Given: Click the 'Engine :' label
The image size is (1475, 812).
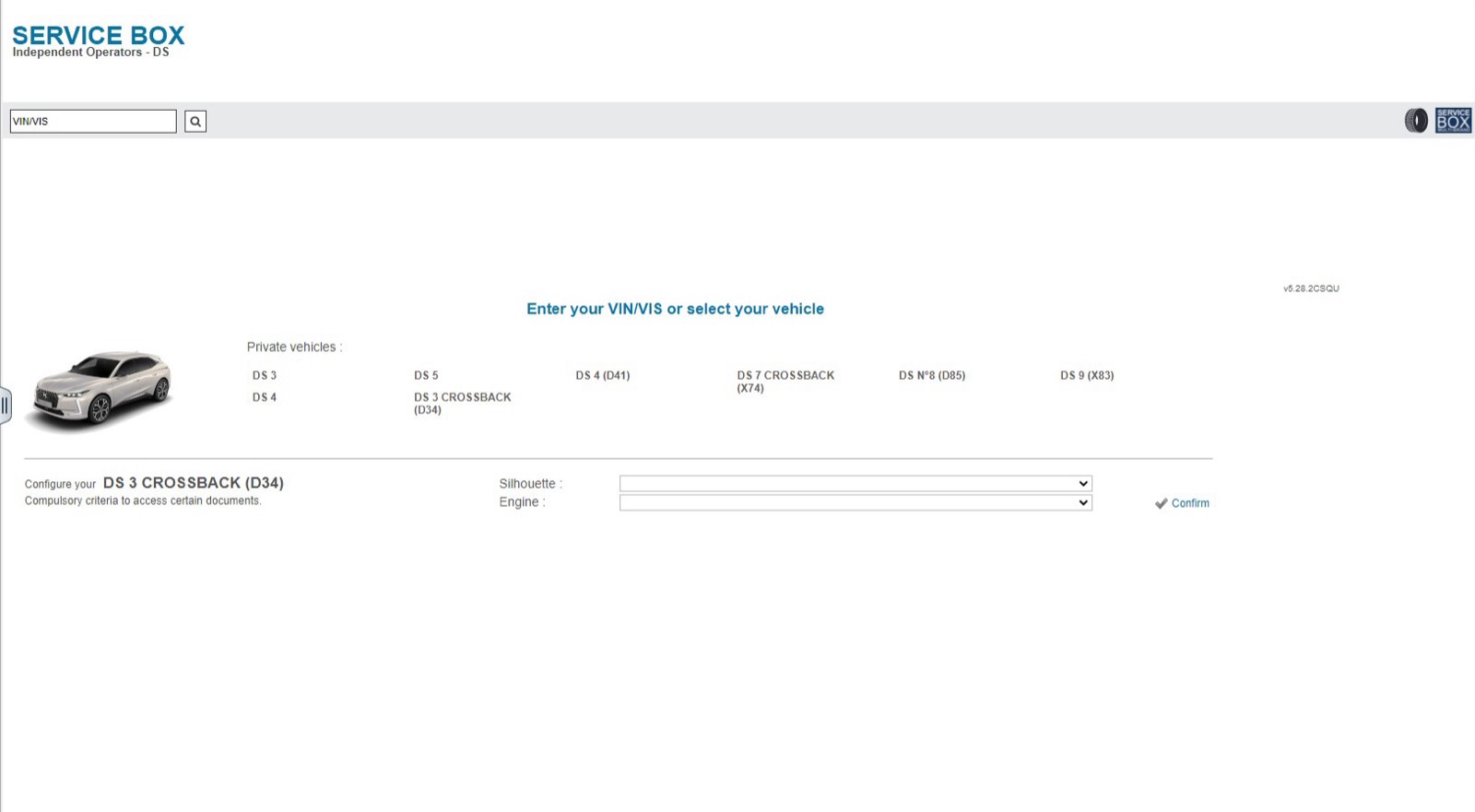Looking at the screenshot, I should [x=522, y=502].
